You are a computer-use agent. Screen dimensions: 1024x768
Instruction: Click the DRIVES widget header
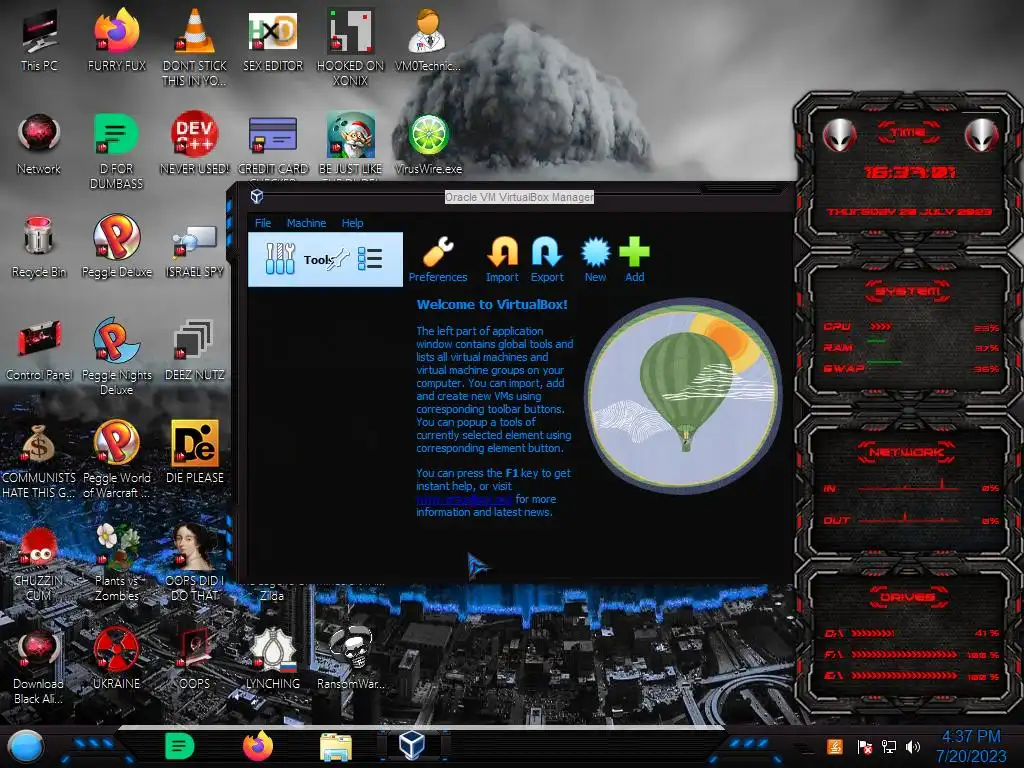[908, 597]
